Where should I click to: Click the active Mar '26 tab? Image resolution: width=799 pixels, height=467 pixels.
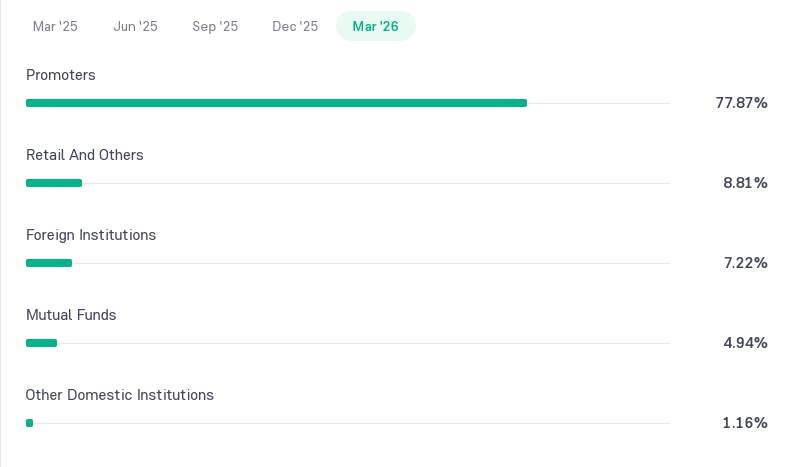(376, 26)
